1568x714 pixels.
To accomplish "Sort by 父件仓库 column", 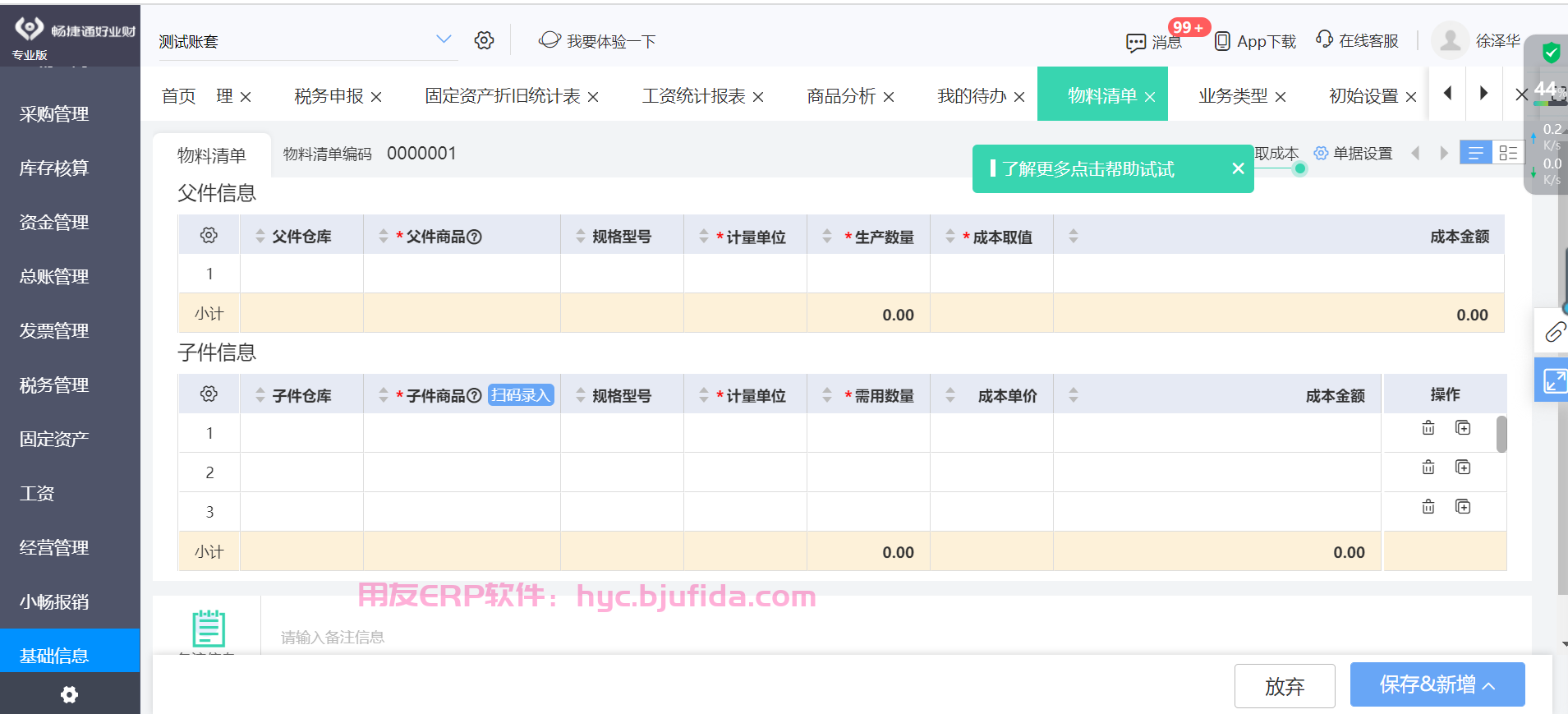I will pyautogui.click(x=260, y=237).
